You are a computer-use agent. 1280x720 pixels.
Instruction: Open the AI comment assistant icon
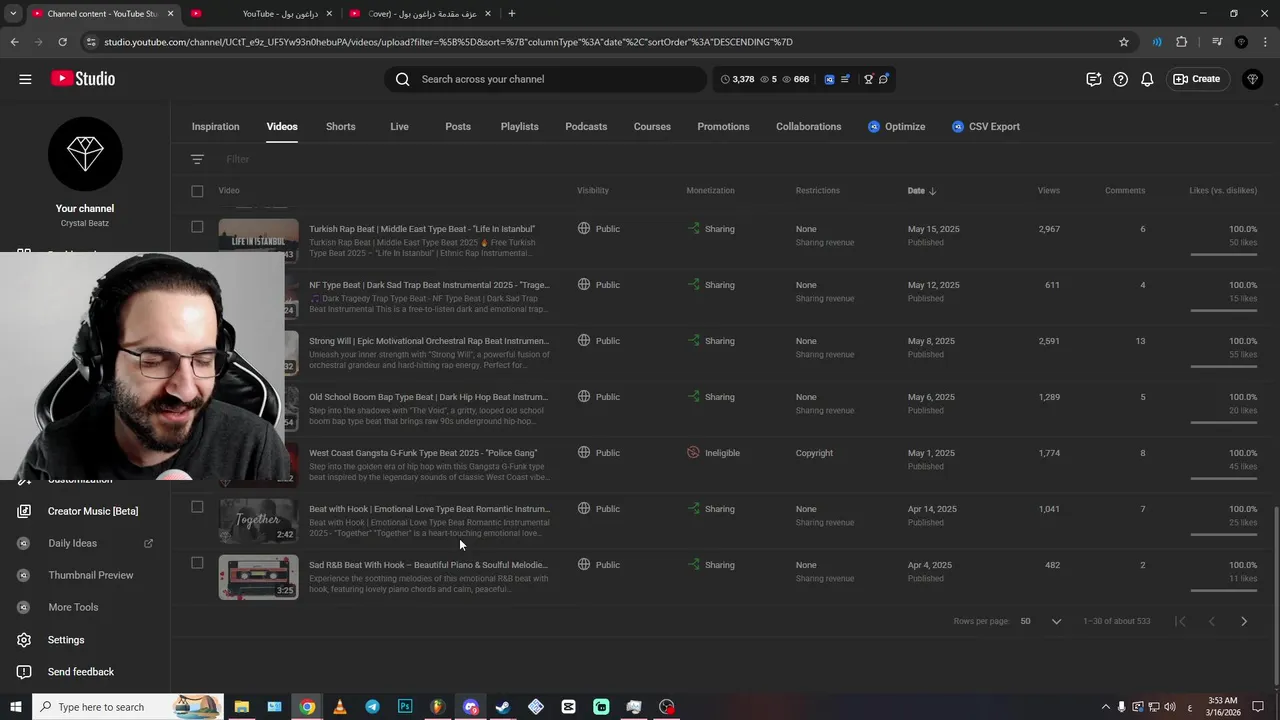[x=1093, y=79]
